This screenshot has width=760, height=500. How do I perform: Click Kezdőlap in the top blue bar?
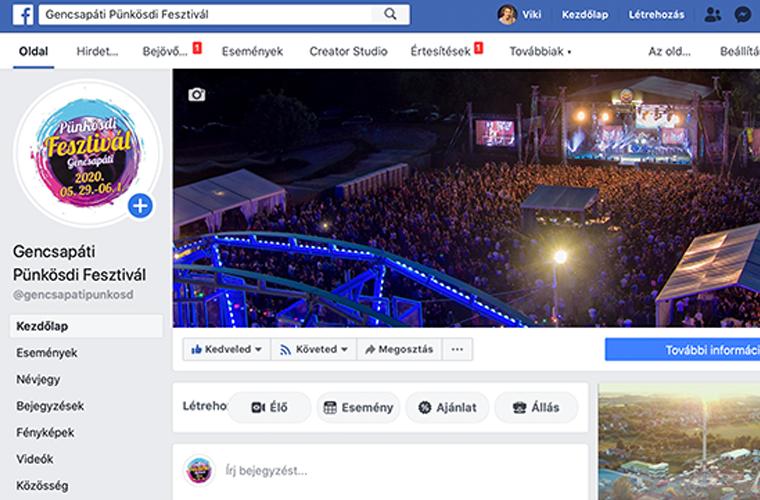pyautogui.click(x=585, y=15)
